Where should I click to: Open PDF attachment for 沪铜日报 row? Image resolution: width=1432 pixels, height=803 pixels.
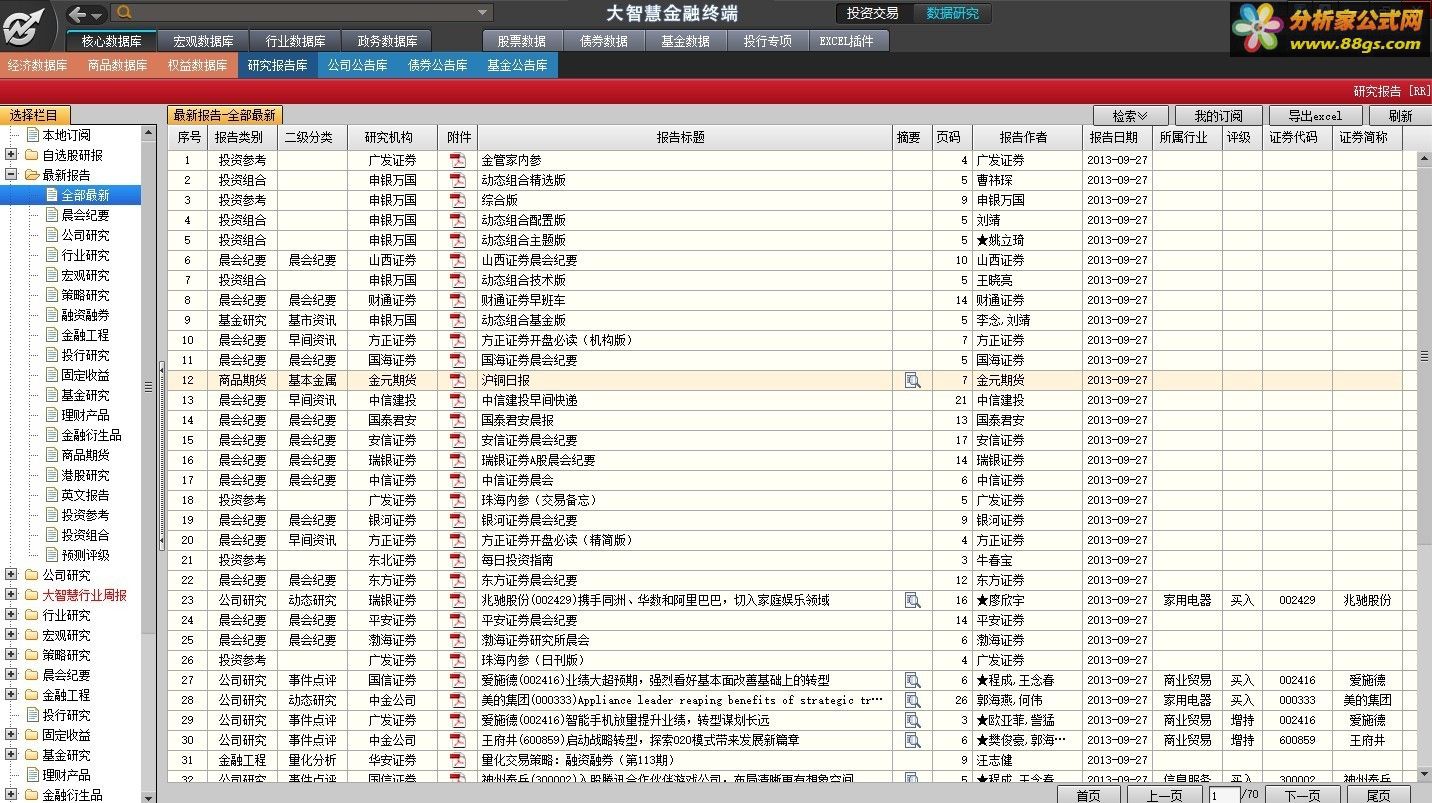point(458,380)
